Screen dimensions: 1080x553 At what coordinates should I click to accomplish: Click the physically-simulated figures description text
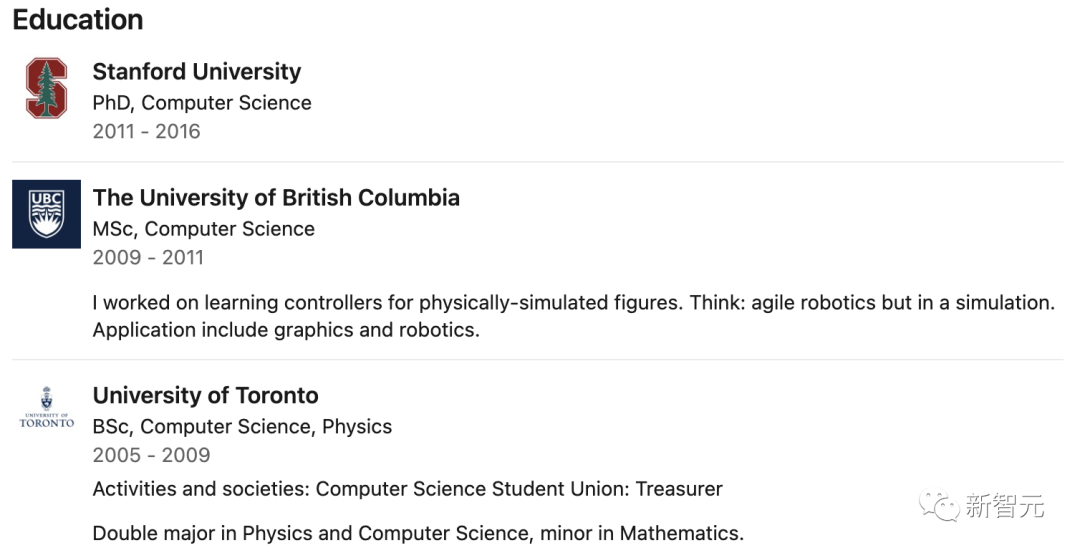coord(573,302)
